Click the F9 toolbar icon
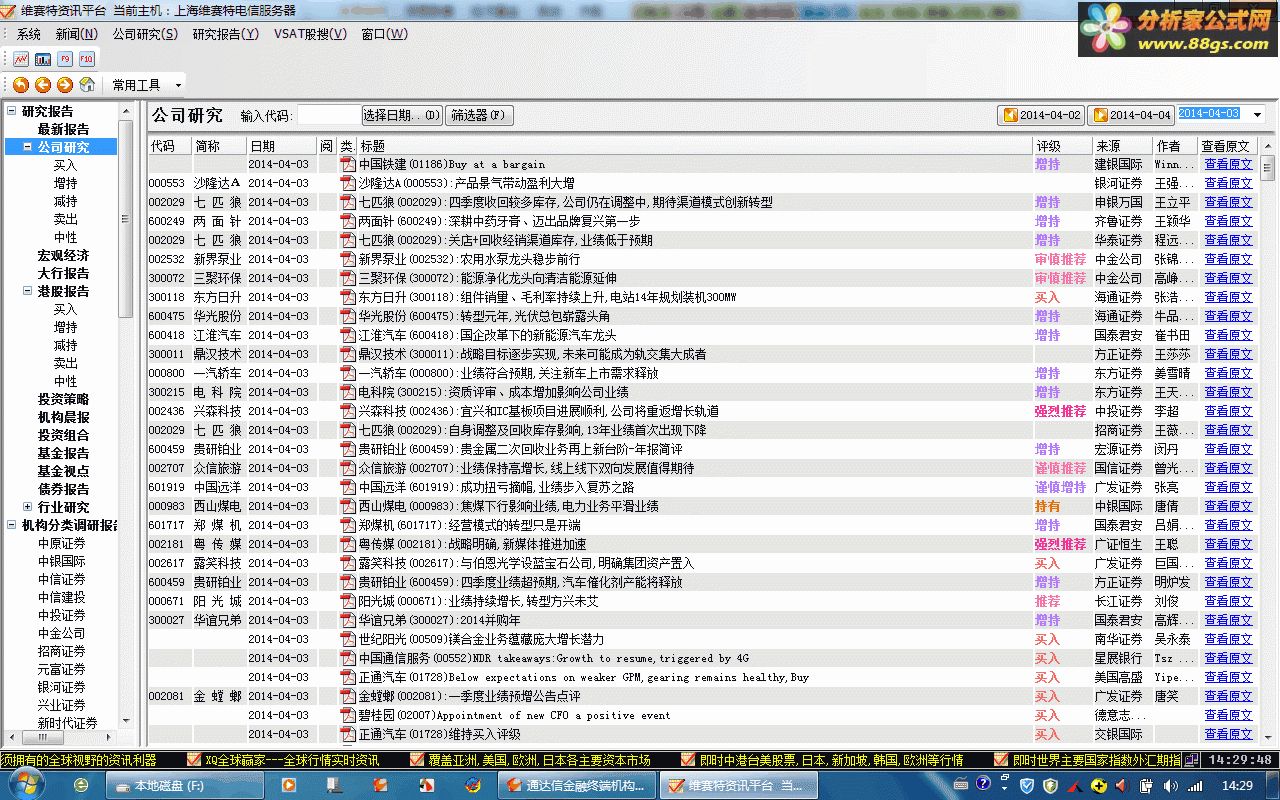 click(x=65, y=59)
